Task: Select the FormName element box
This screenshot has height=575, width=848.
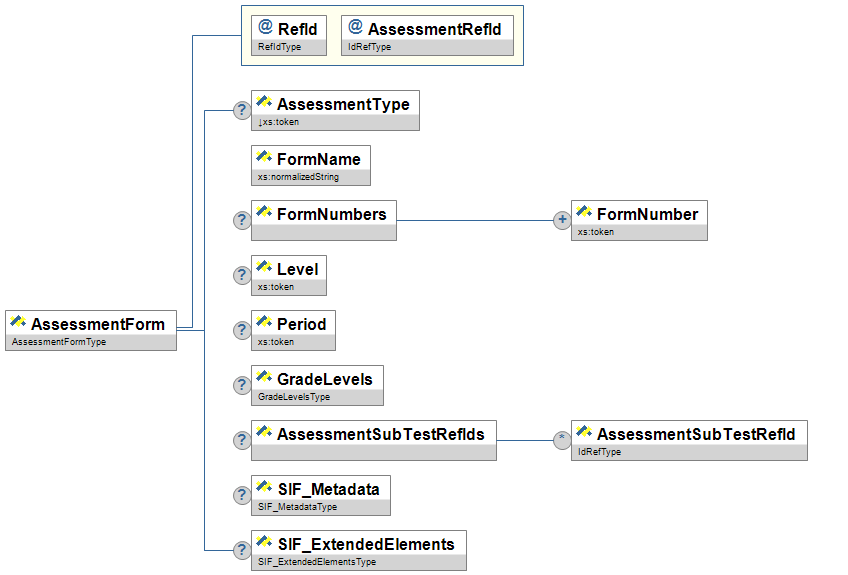Action: [318, 159]
